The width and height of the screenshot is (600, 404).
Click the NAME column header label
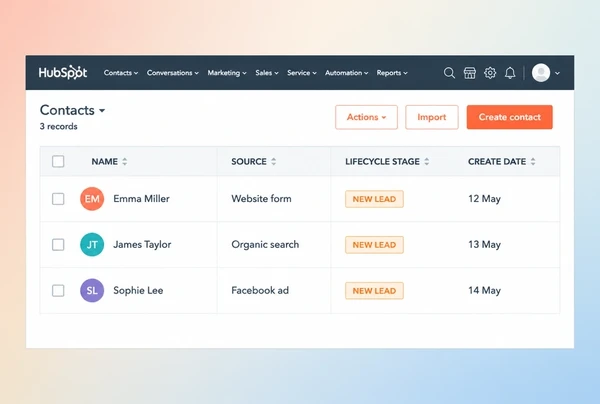tap(104, 161)
